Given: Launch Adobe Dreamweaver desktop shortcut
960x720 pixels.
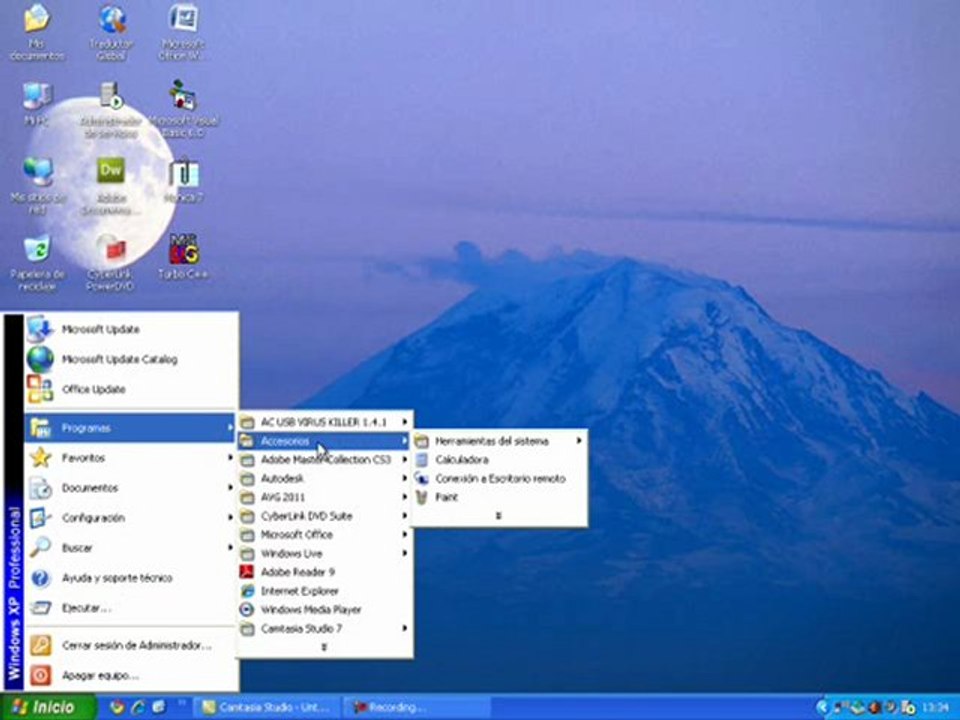Looking at the screenshot, I should [x=111, y=186].
